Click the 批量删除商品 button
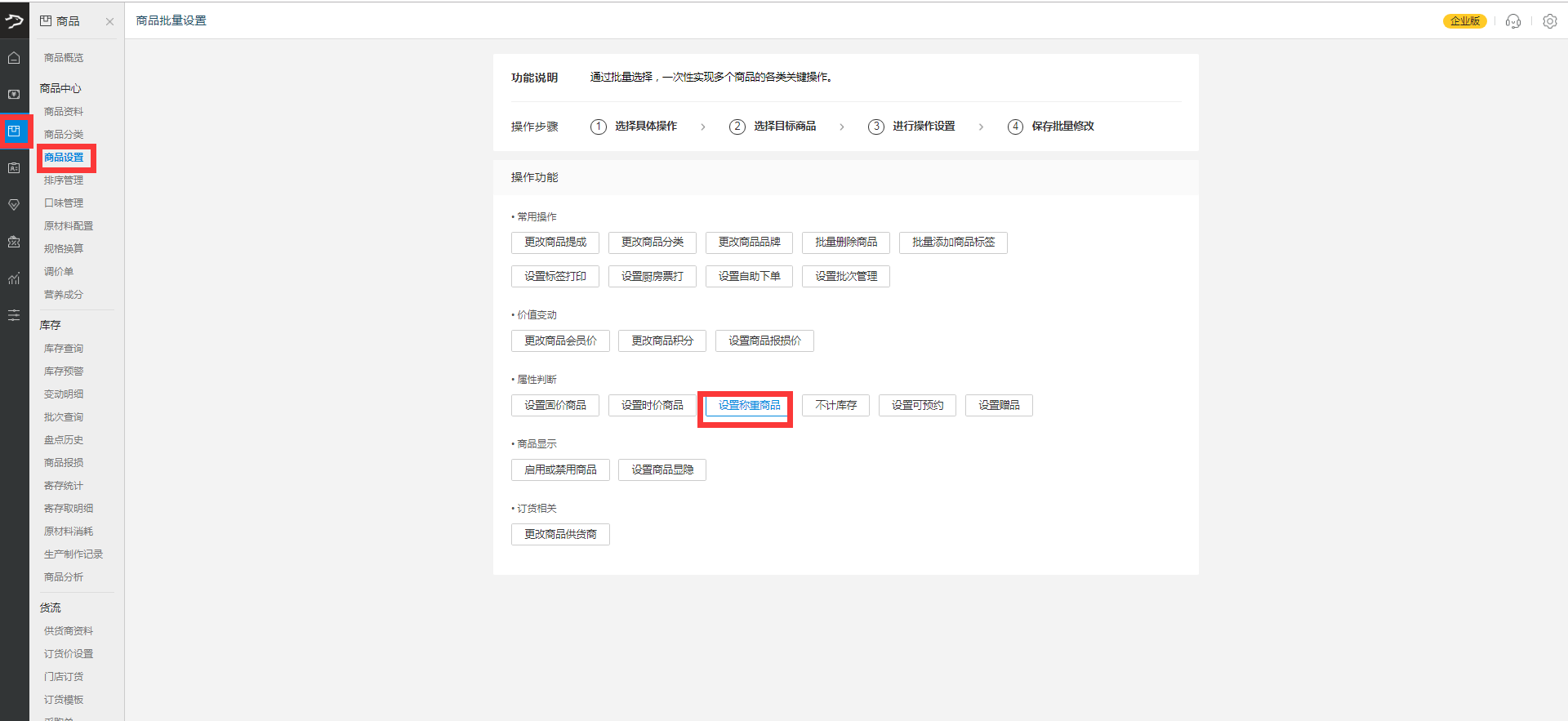Screen dimensions: 1568x721 point(846,243)
